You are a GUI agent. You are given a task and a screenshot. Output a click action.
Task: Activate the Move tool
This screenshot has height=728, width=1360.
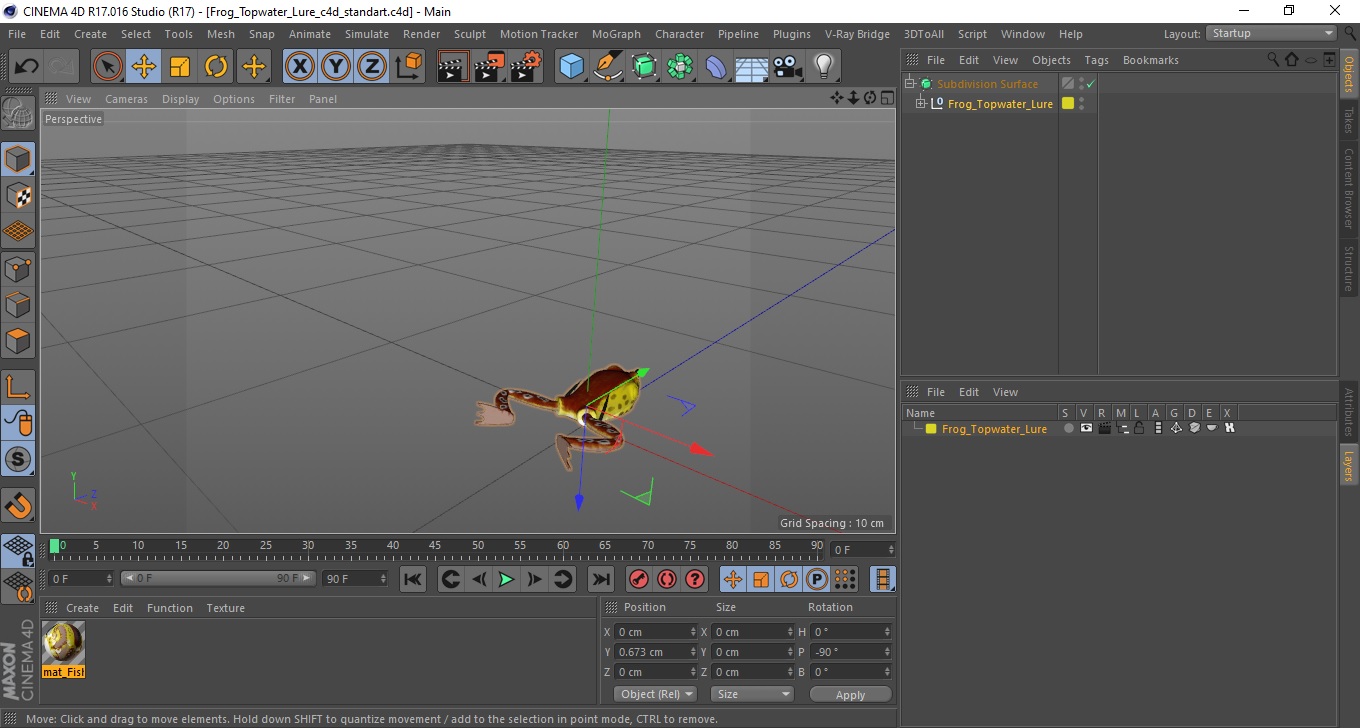pyautogui.click(x=144, y=67)
